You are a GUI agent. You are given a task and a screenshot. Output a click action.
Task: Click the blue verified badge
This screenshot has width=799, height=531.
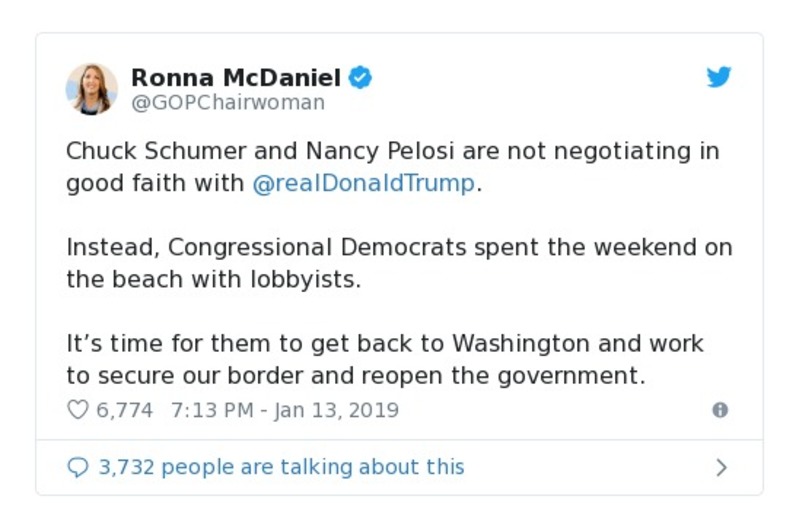point(361,78)
